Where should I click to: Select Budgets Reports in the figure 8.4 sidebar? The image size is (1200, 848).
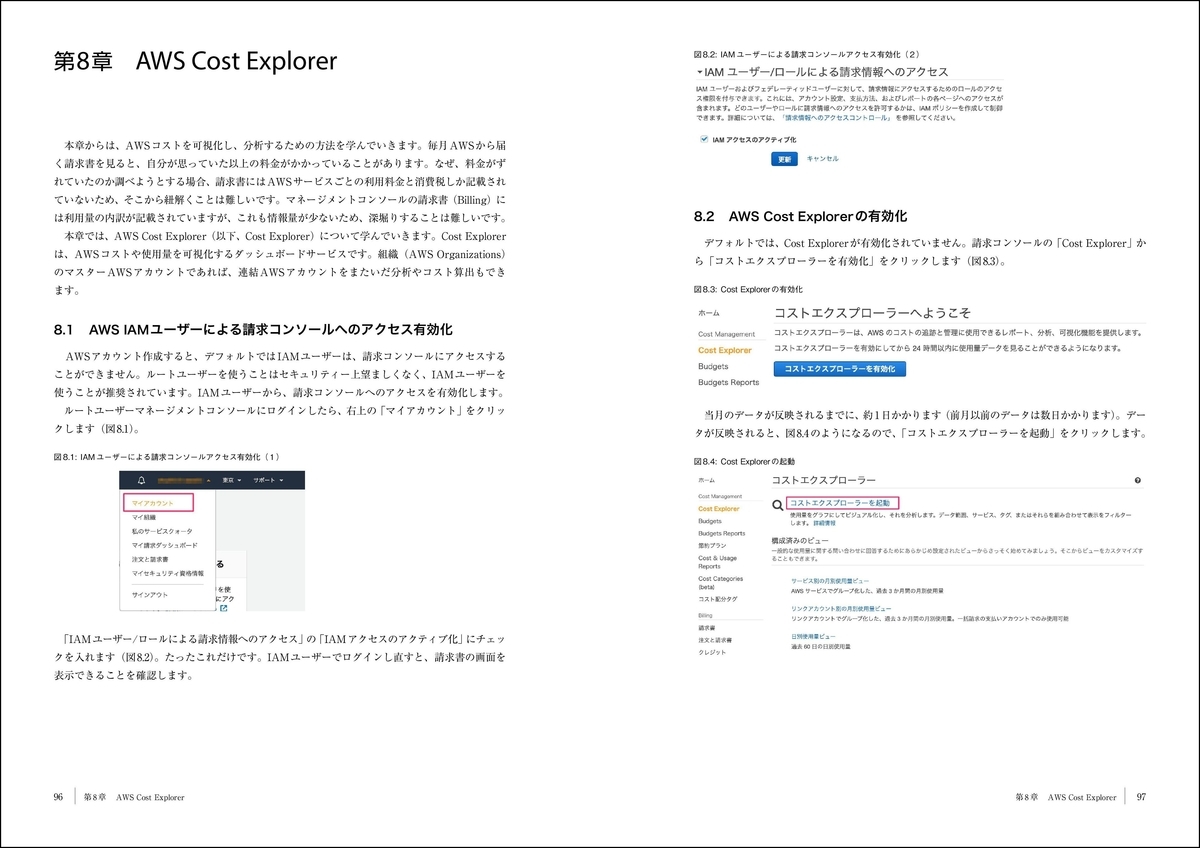point(722,533)
